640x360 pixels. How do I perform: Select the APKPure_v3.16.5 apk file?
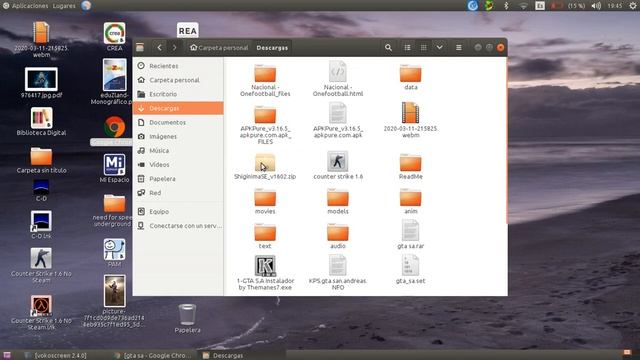(x=338, y=120)
